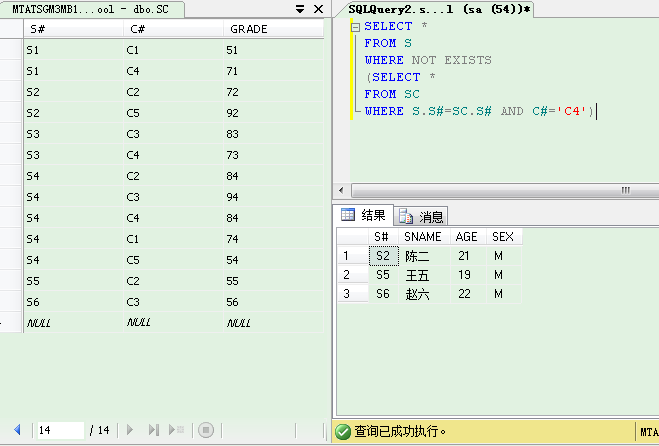This screenshot has width=659, height=446.
Task: Collapse the outer SELECT code block
Action: pyautogui.click(x=355, y=26)
